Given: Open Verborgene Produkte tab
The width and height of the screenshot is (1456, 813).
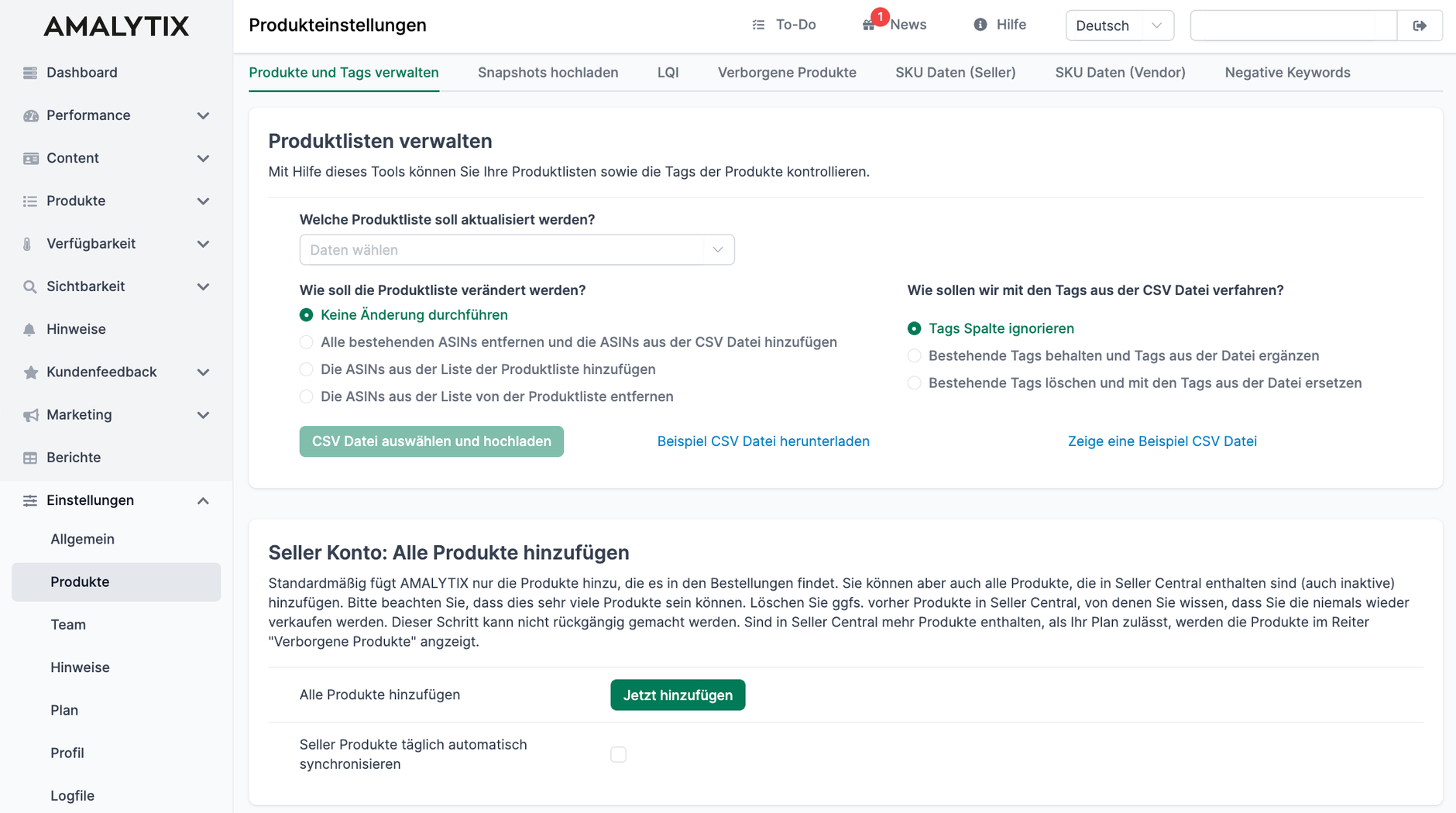Looking at the screenshot, I should pyautogui.click(x=787, y=73).
